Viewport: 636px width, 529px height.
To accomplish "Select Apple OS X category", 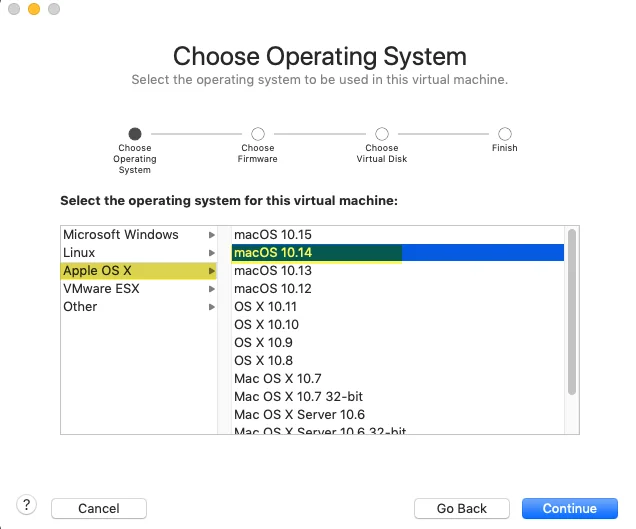I will tap(138, 271).
